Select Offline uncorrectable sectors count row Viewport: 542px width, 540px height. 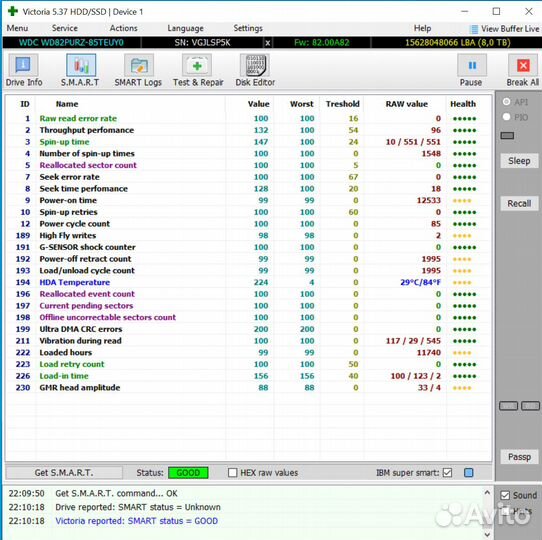click(x=248, y=318)
